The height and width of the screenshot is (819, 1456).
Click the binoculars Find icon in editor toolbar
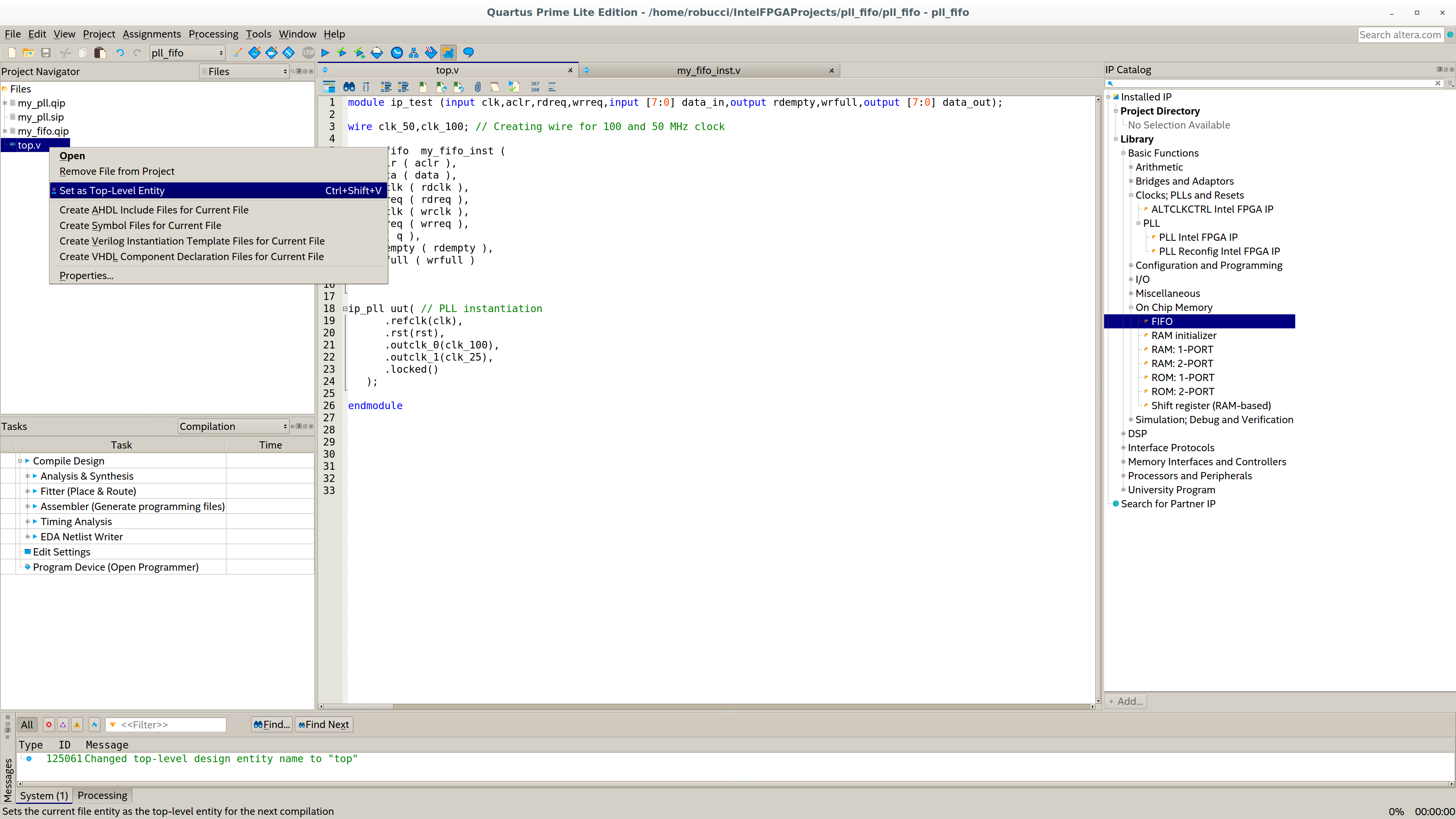tap(349, 86)
